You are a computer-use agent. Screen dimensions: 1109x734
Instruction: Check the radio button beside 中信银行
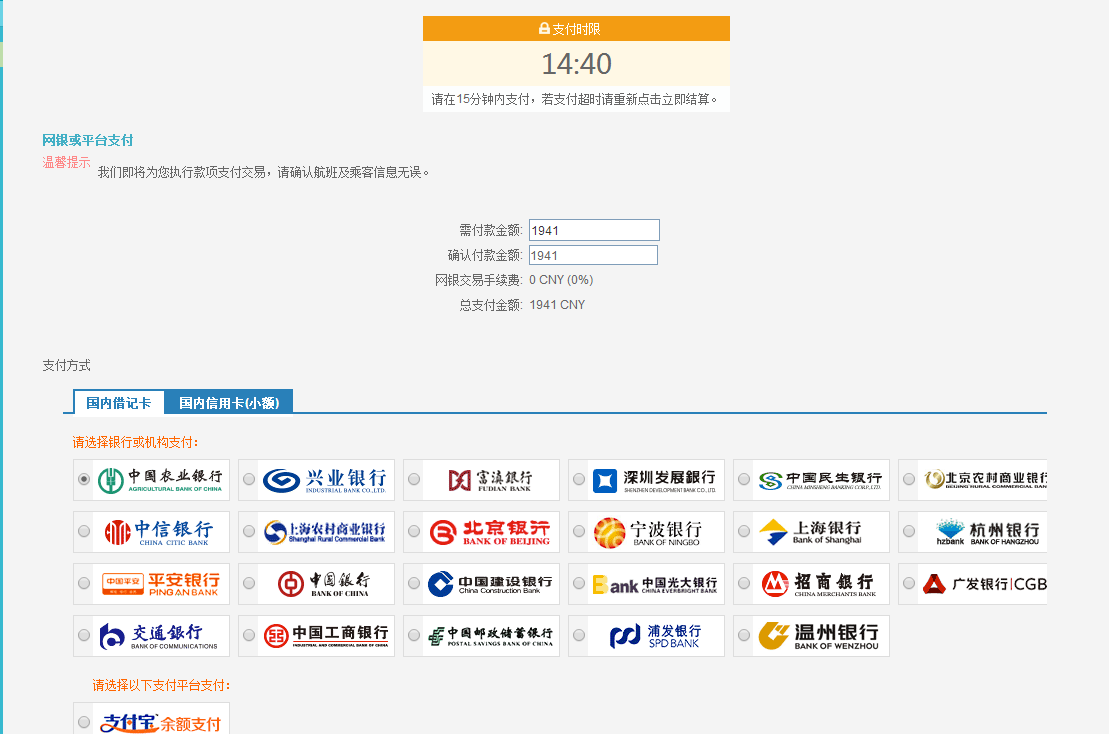(84, 531)
